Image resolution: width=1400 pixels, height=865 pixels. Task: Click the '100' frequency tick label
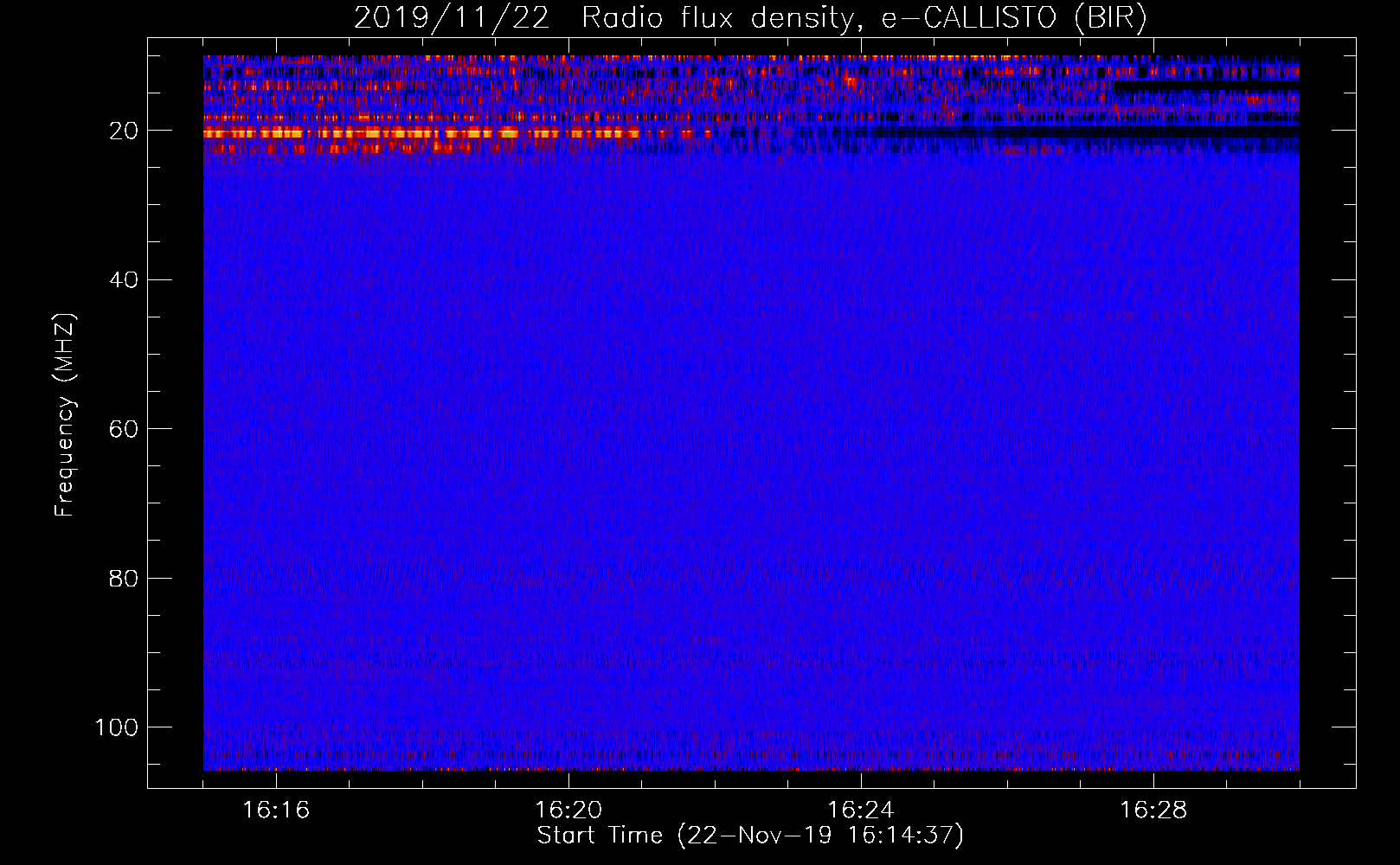(117, 727)
